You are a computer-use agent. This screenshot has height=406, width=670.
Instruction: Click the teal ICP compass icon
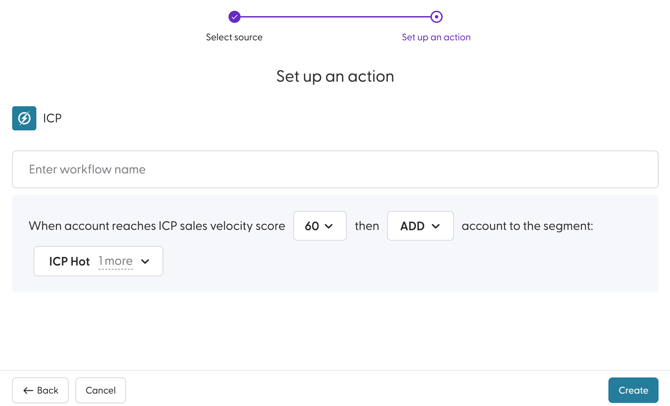24,118
